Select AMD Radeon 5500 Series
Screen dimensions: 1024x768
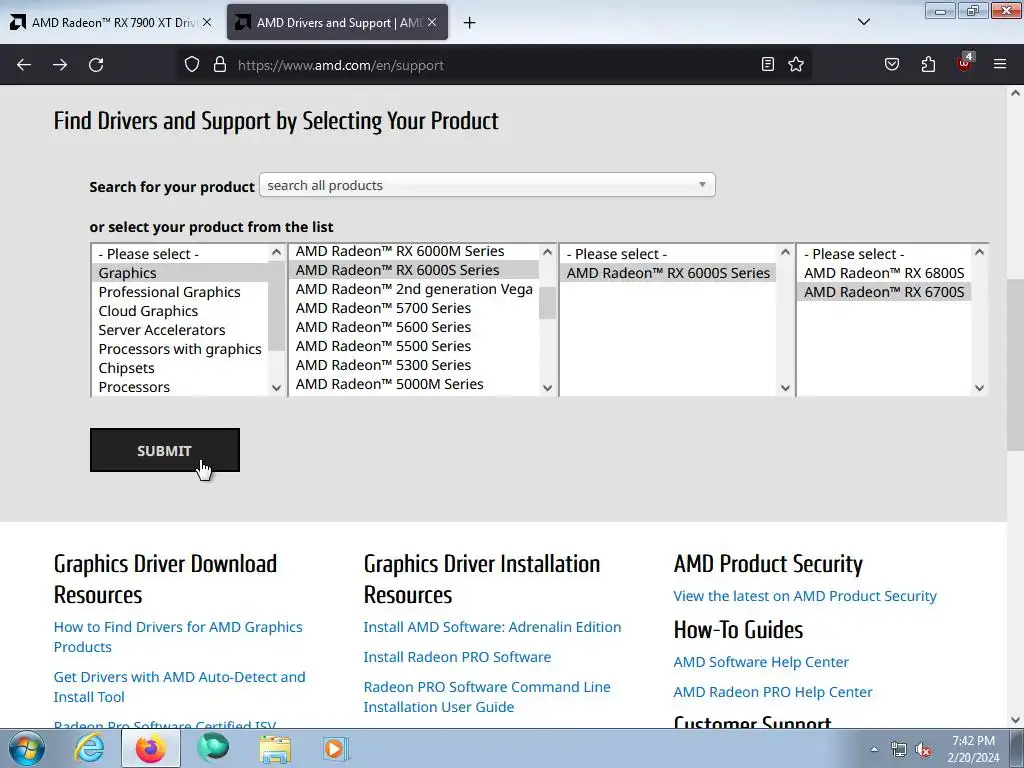[x=415, y=345]
